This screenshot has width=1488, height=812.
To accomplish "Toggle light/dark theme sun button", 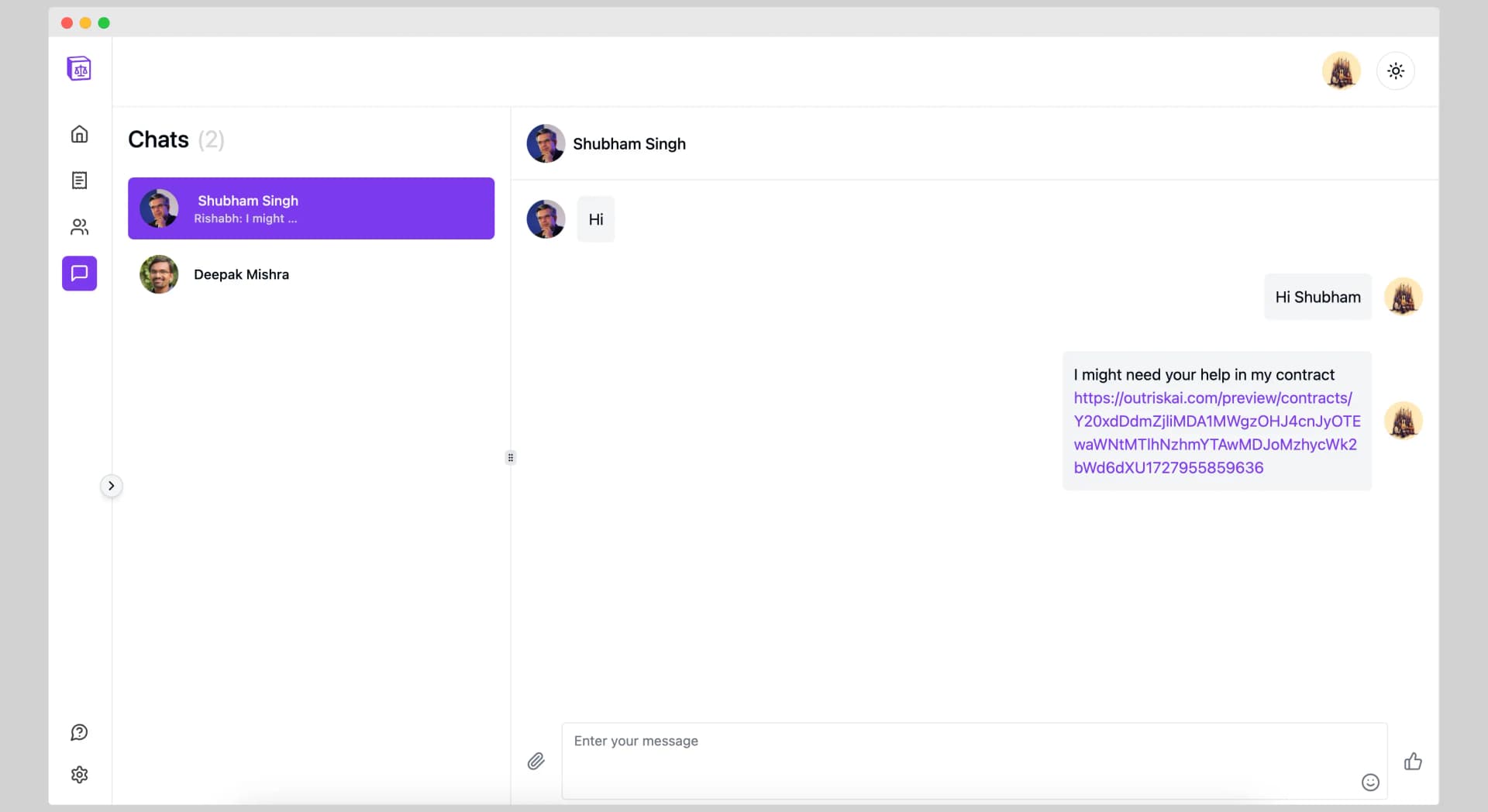I will [x=1396, y=71].
